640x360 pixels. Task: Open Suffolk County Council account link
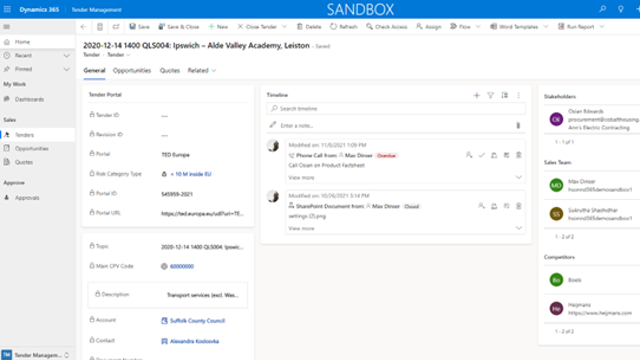coord(198,321)
